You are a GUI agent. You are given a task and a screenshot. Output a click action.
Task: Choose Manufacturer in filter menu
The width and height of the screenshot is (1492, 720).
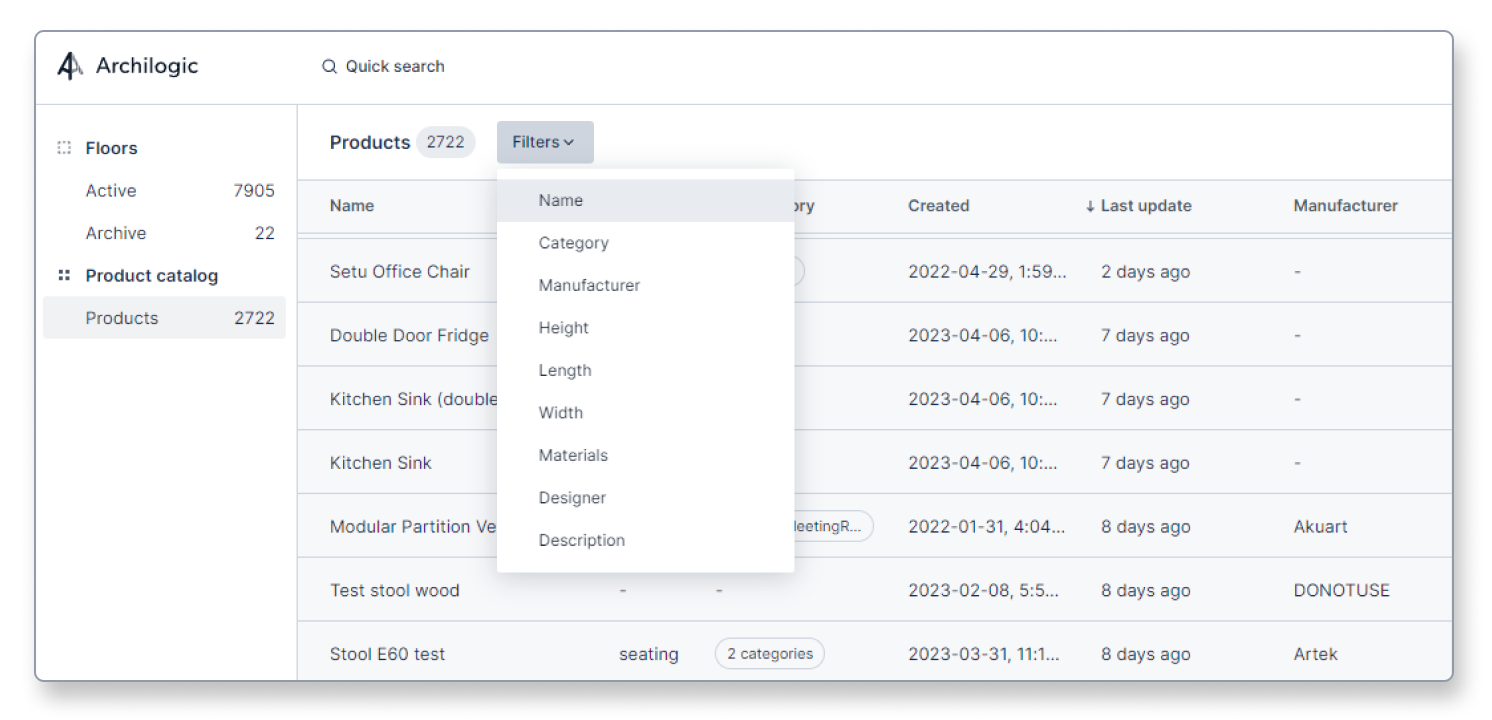pyautogui.click(x=646, y=285)
